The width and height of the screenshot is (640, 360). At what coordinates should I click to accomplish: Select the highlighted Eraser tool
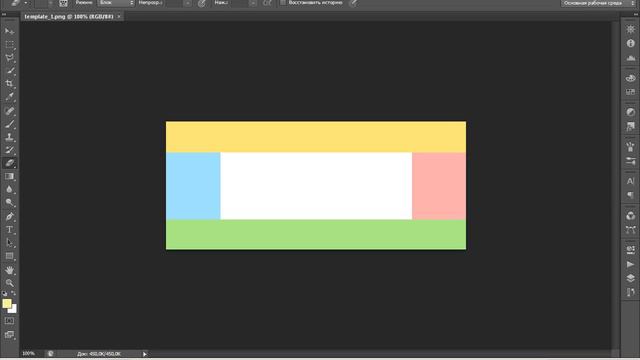click(x=9, y=163)
